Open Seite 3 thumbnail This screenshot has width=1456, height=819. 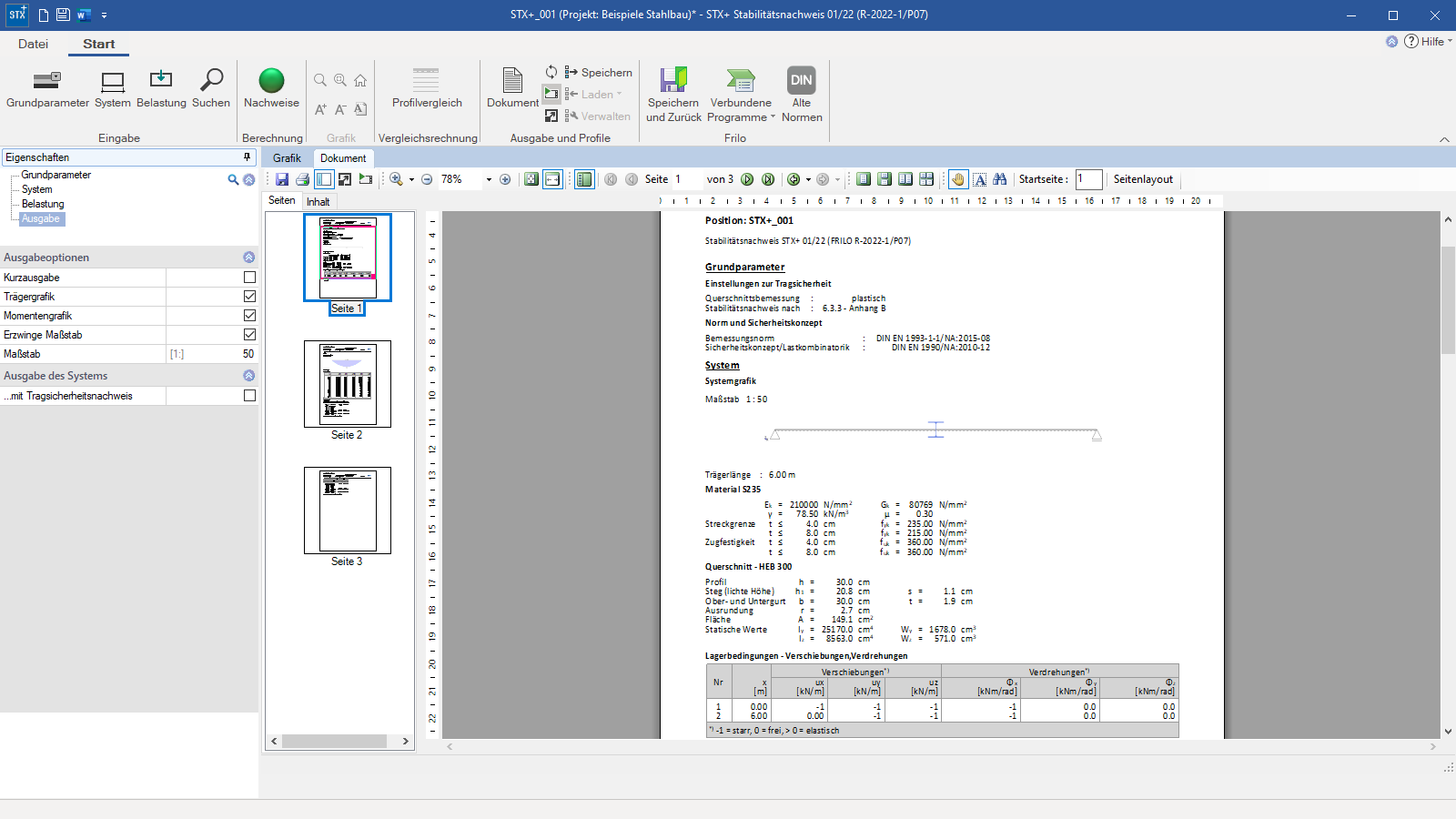click(348, 511)
